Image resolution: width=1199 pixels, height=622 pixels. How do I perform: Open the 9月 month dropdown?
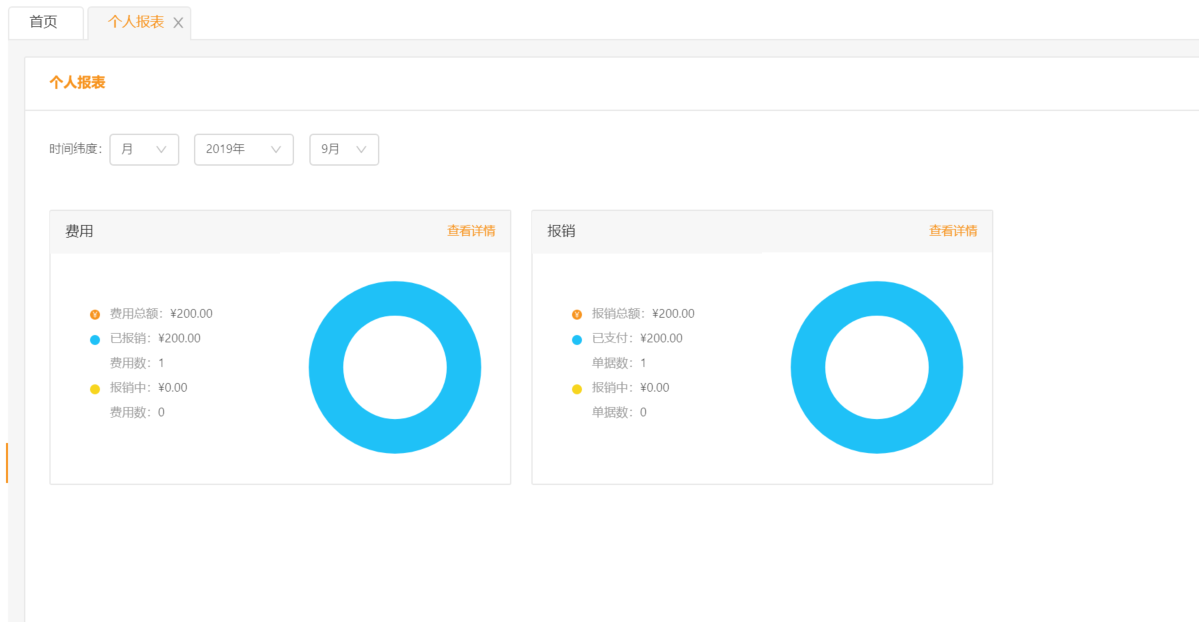pos(343,149)
